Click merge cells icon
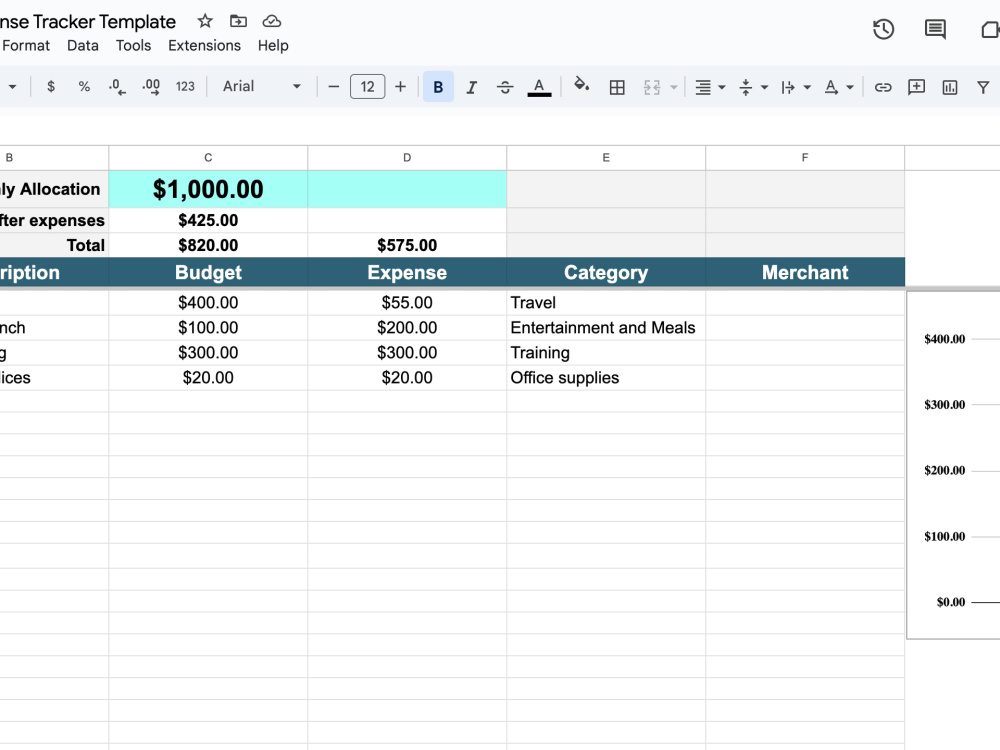1000x750 pixels. (x=652, y=87)
